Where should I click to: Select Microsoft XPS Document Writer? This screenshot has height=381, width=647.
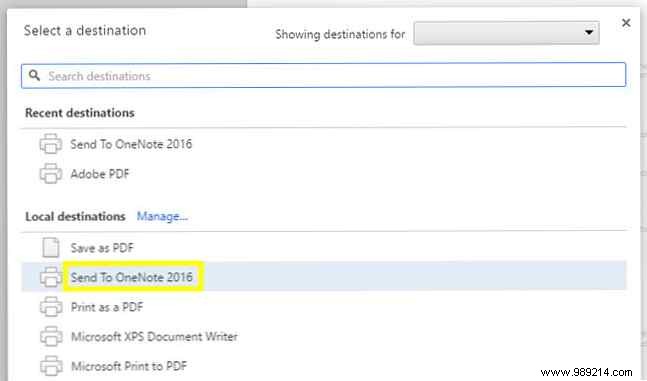tap(154, 336)
